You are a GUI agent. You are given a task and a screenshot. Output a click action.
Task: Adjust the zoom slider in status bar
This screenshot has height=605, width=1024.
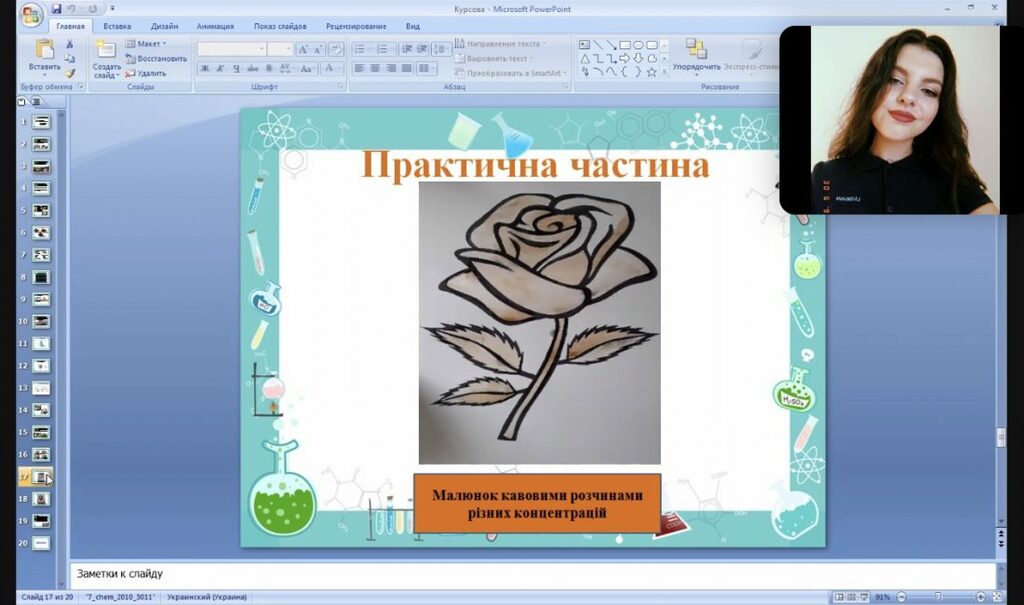(939, 597)
